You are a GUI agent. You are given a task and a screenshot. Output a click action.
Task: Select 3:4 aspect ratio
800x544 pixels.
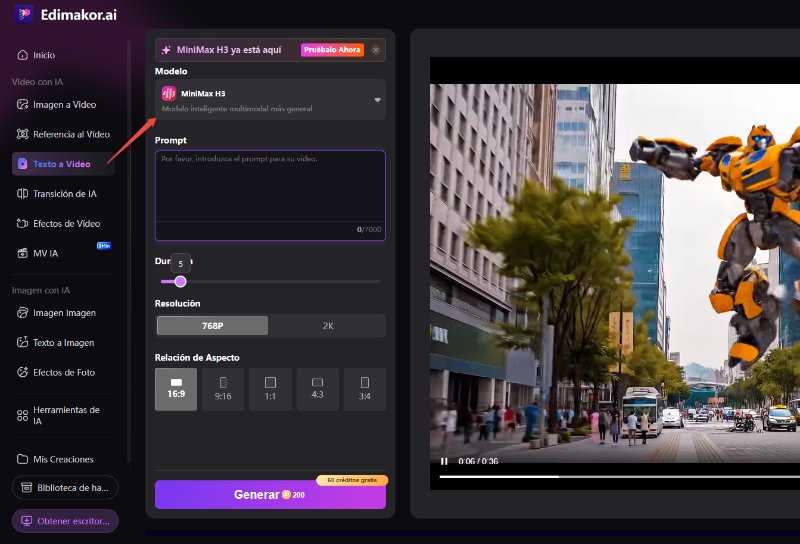click(365, 389)
